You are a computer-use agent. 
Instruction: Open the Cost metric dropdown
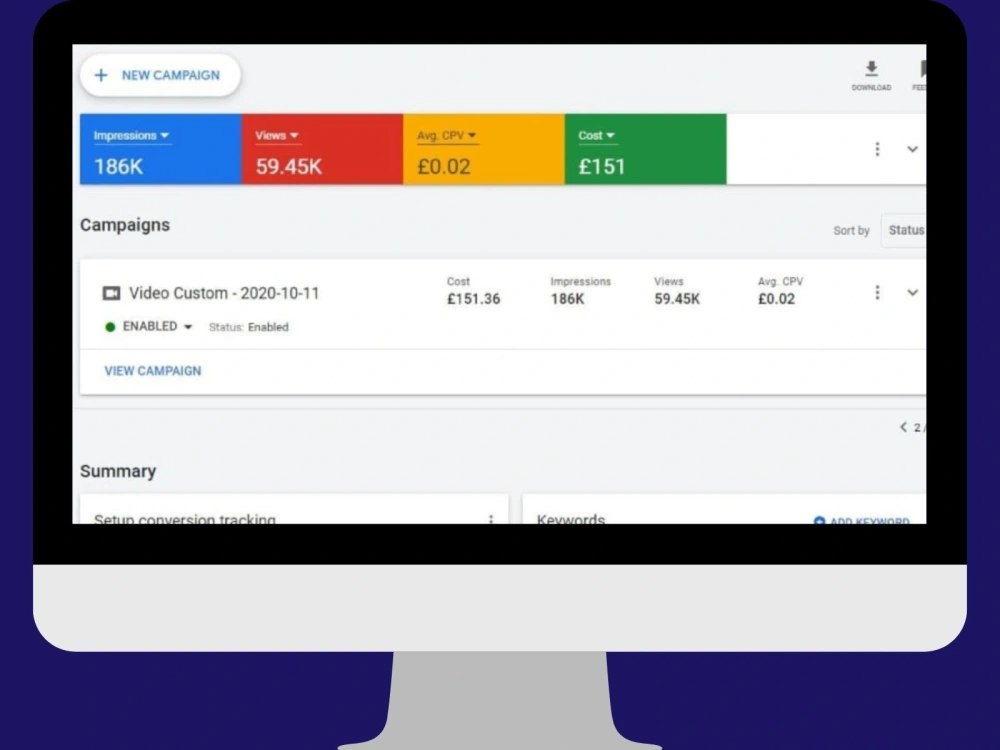tap(596, 136)
